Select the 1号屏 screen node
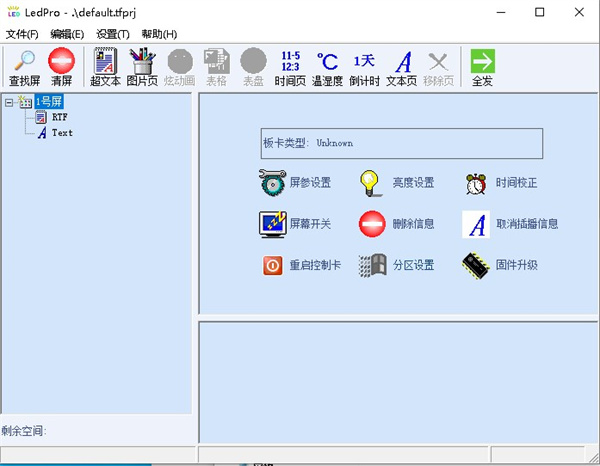Screen dimensions: 600x466 tap(49, 102)
